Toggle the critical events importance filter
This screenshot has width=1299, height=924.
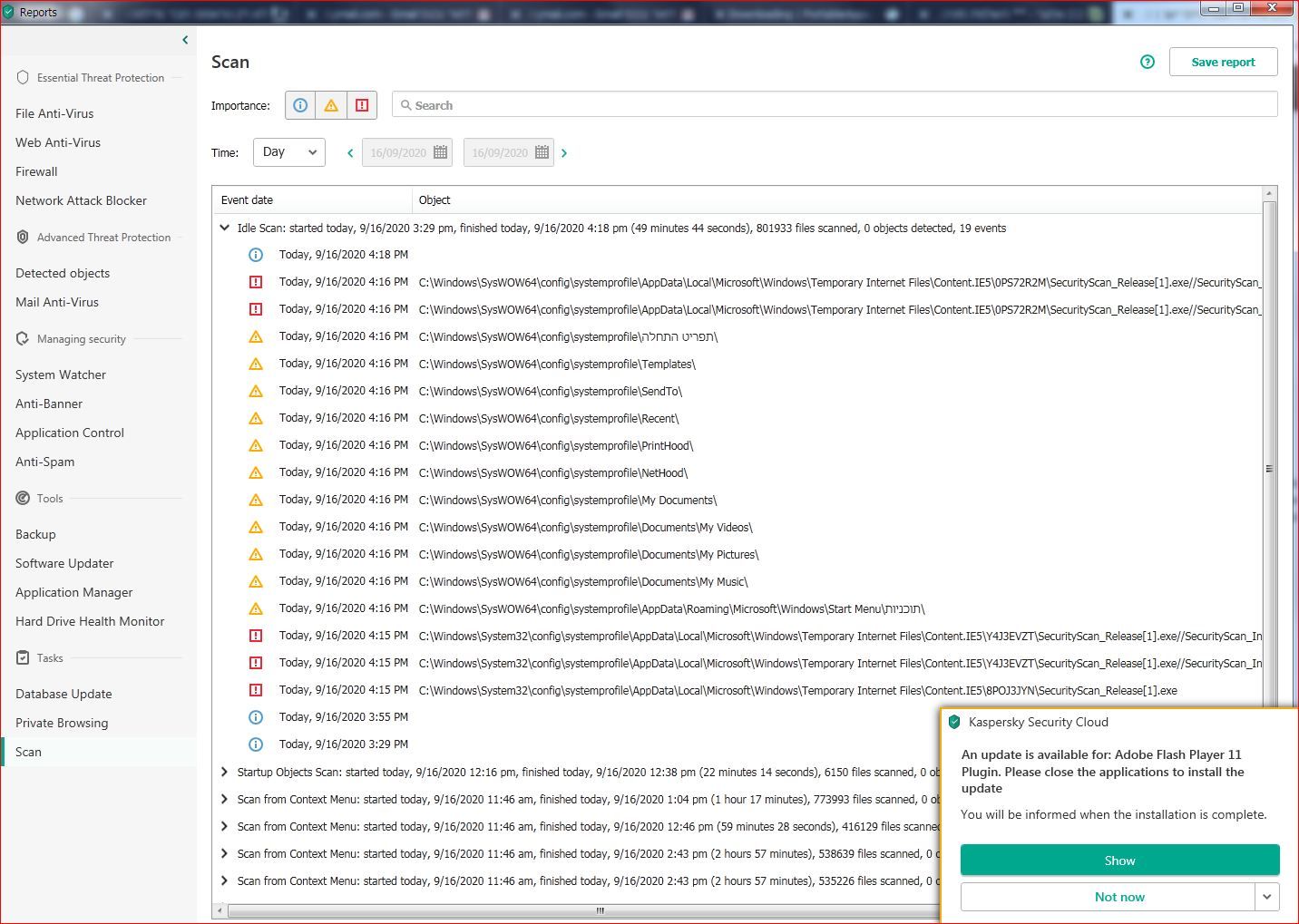pos(362,105)
